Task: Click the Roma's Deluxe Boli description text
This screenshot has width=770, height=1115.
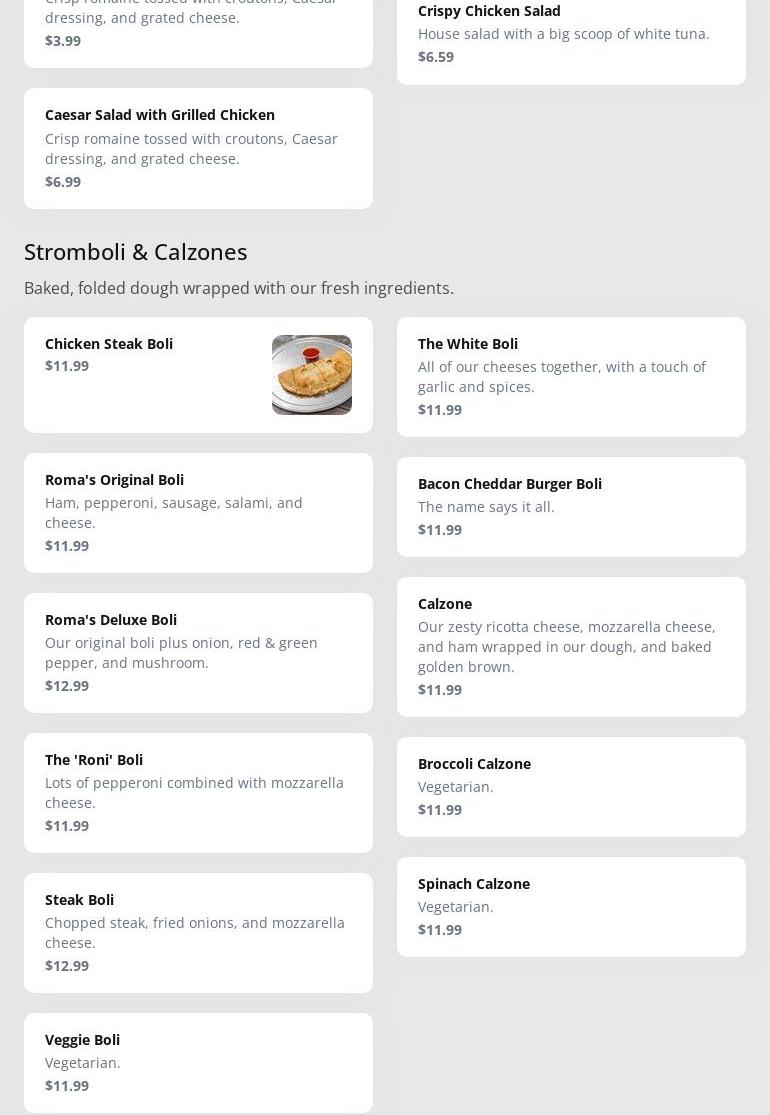Action: coord(181,652)
